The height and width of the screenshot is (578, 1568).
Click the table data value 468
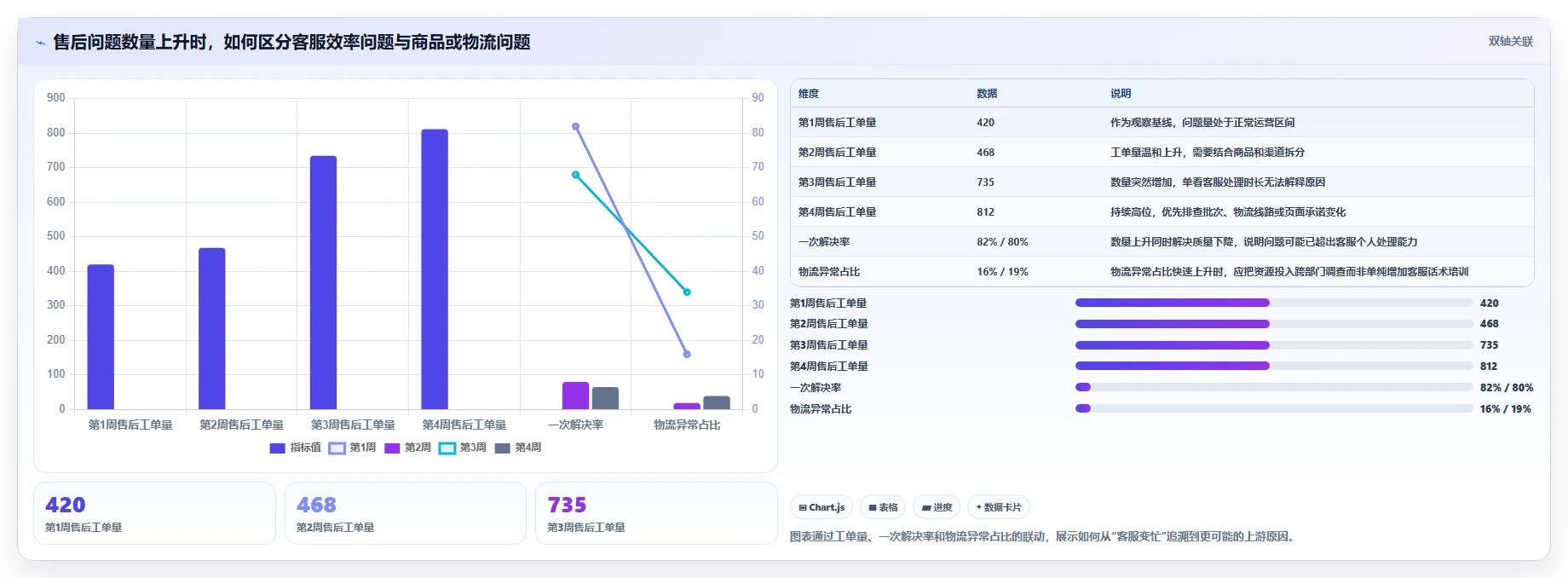coord(985,153)
